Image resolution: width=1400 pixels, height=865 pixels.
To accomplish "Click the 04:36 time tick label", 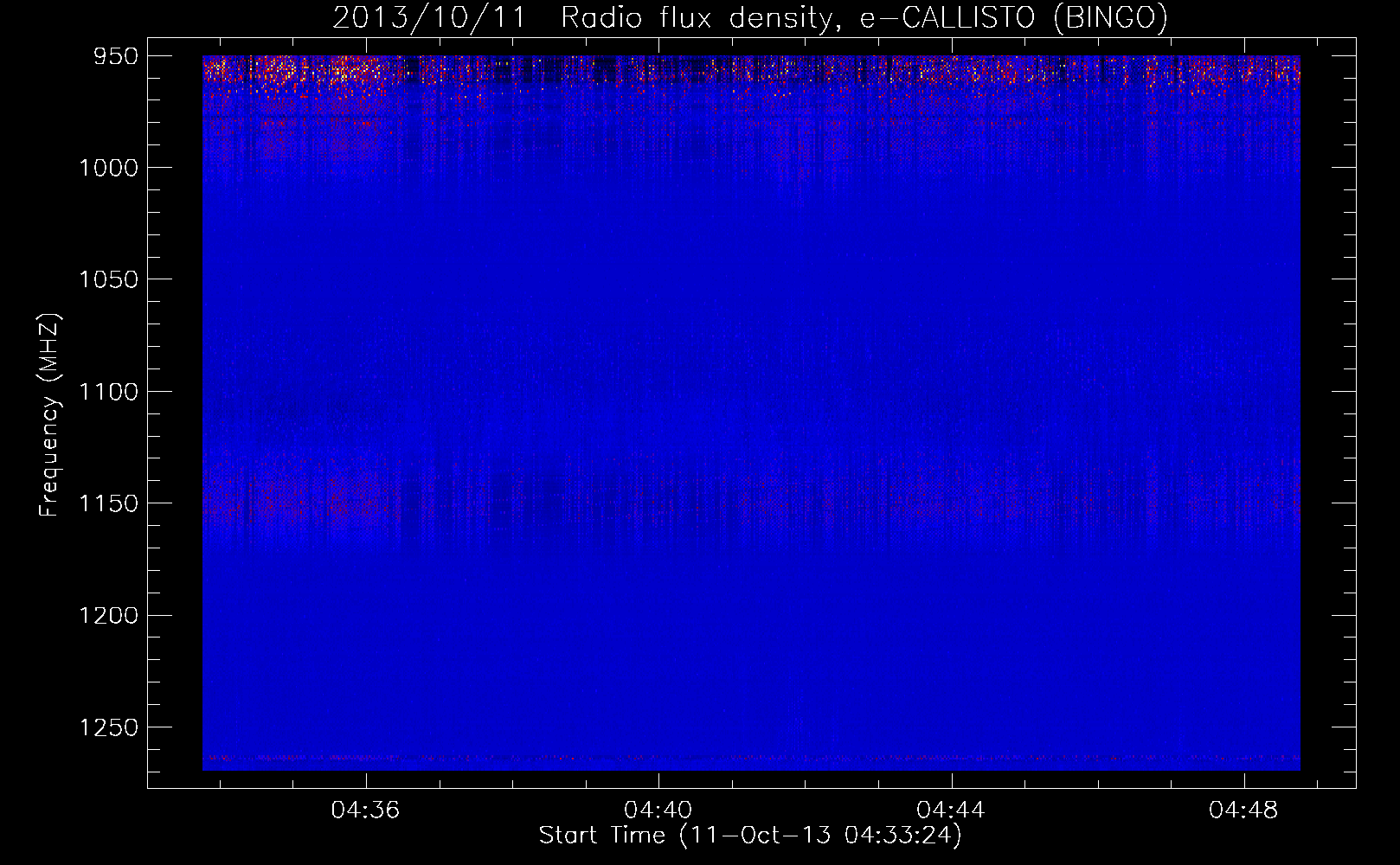I will (x=365, y=811).
